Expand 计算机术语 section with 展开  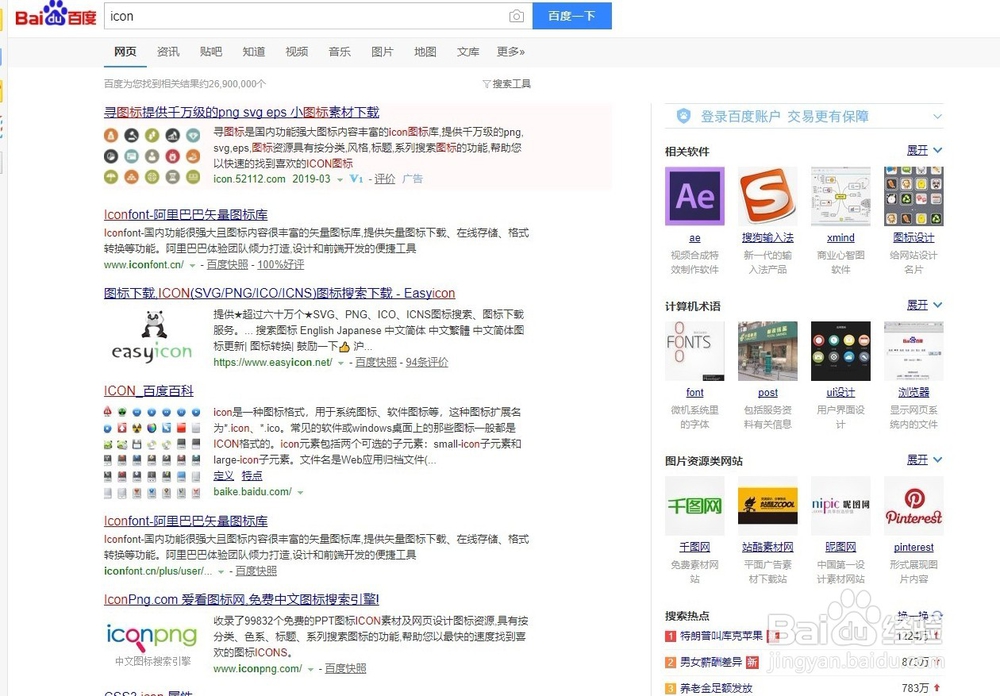[924, 306]
